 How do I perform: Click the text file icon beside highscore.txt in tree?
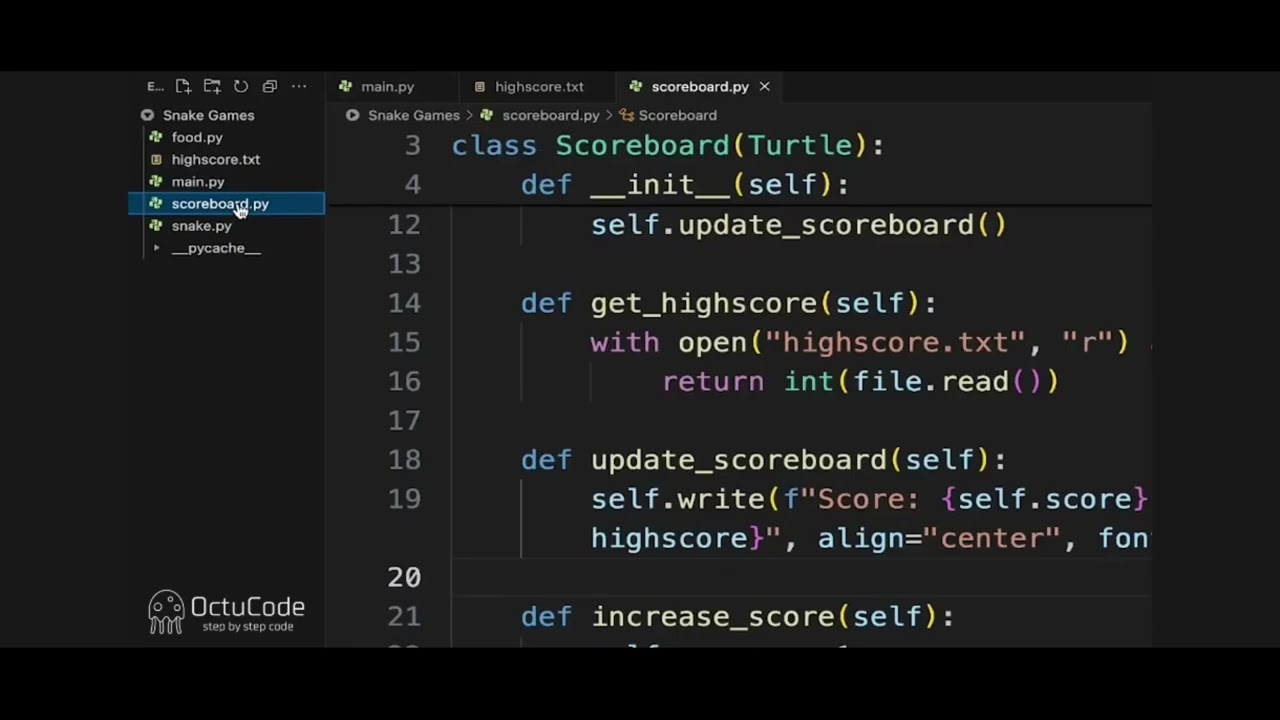pos(155,159)
